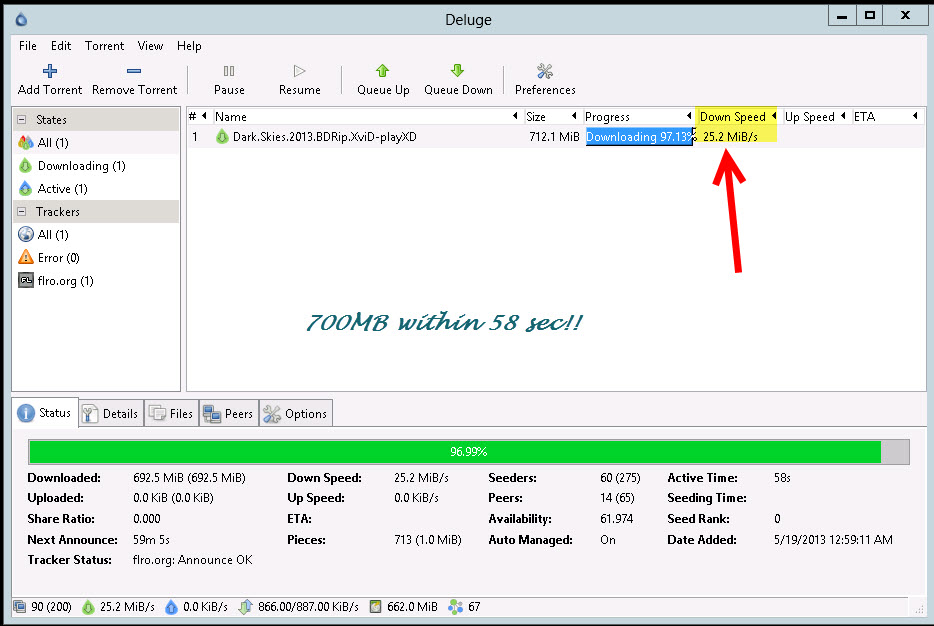Click the download speed icon in status bar
934x626 pixels.
[x=88, y=607]
